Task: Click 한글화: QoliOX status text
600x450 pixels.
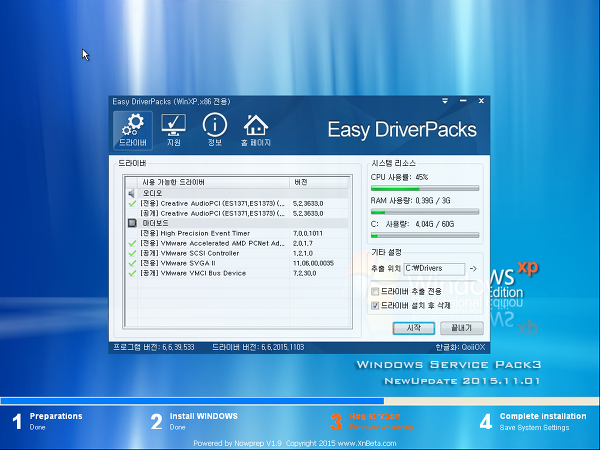Action: 460,347
